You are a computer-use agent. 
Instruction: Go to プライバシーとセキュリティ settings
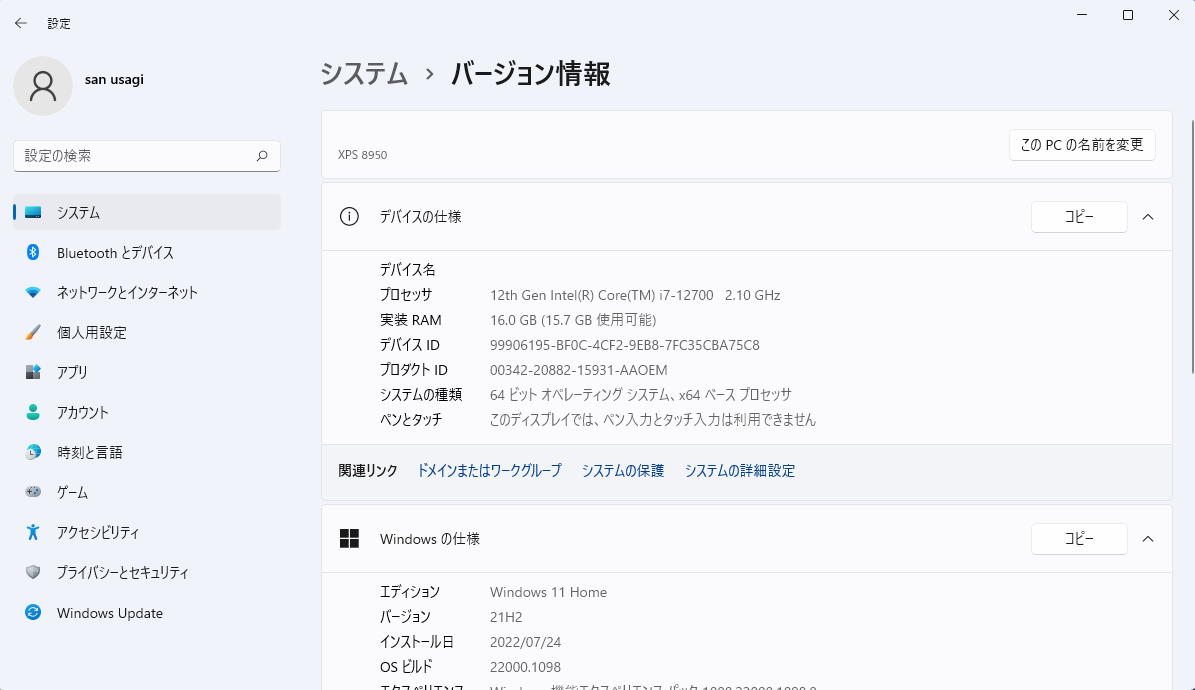147,573
